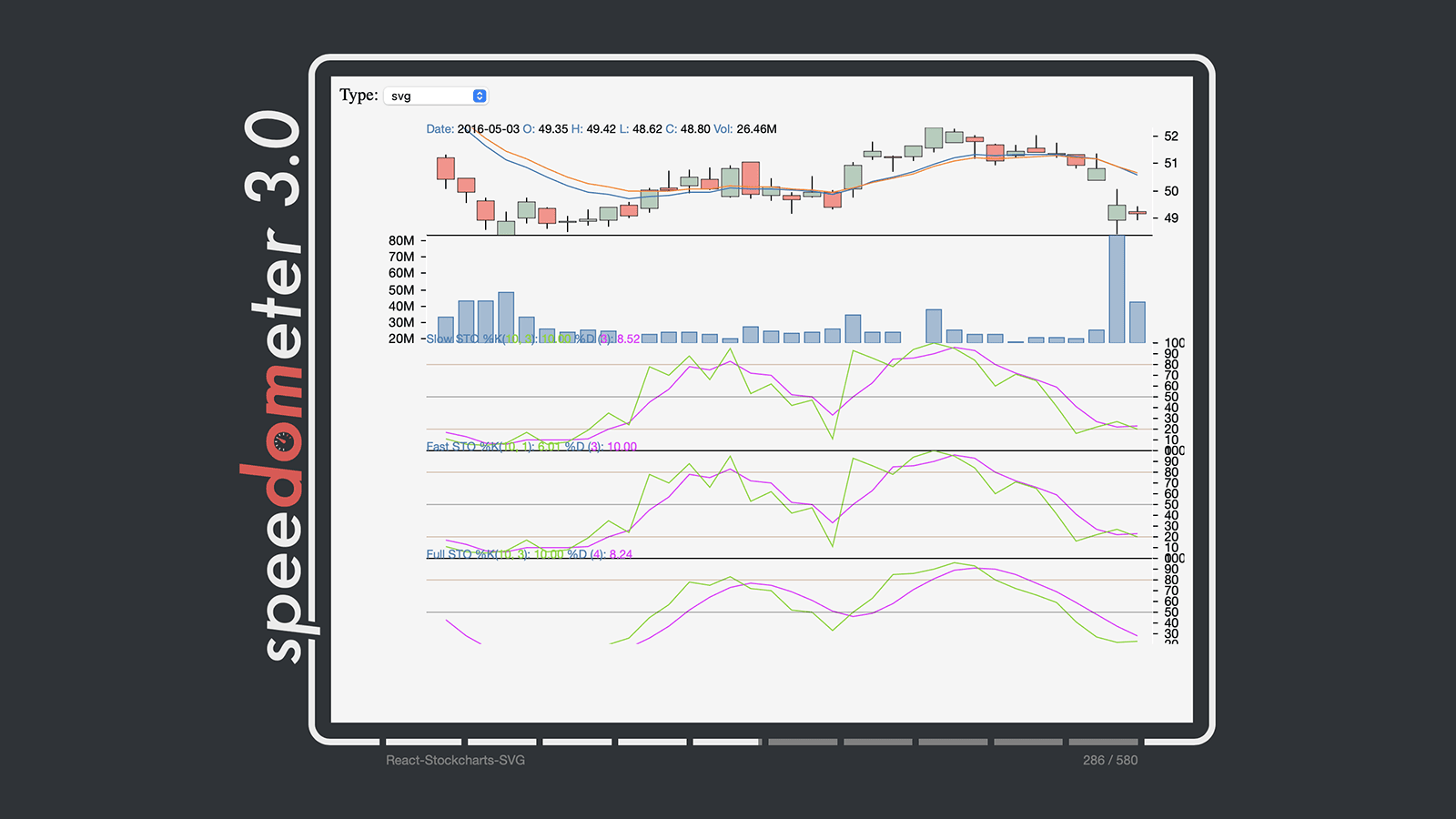Image resolution: width=1456 pixels, height=819 pixels.
Task: Click the Type: field label
Action: click(x=359, y=95)
